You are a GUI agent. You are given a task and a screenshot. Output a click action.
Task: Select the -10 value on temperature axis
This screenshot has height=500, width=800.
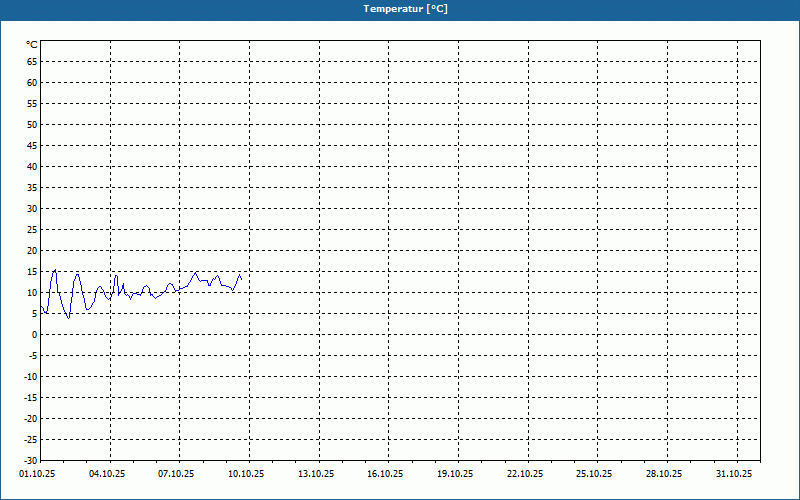coord(31,377)
